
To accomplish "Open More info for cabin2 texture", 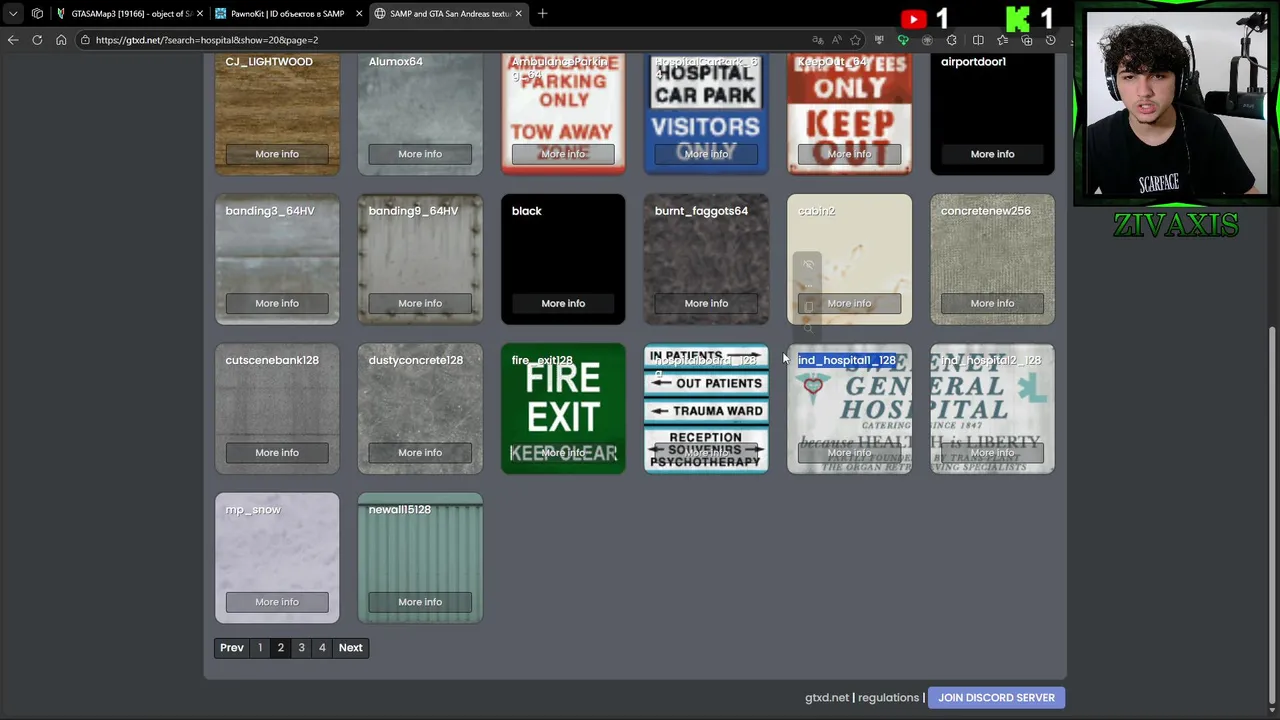I will 849,303.
